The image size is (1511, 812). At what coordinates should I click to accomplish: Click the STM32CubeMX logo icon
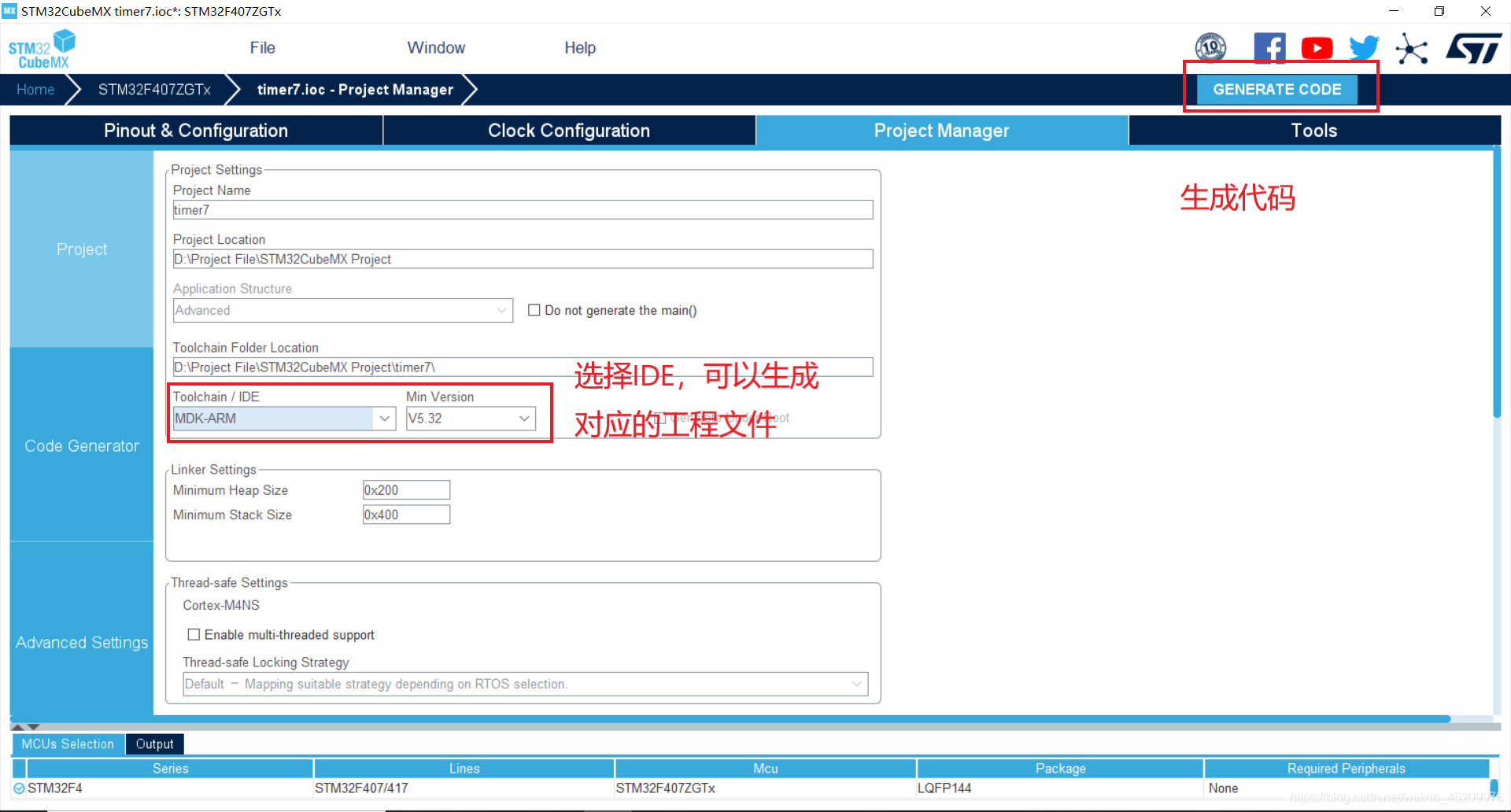point(42,49)
